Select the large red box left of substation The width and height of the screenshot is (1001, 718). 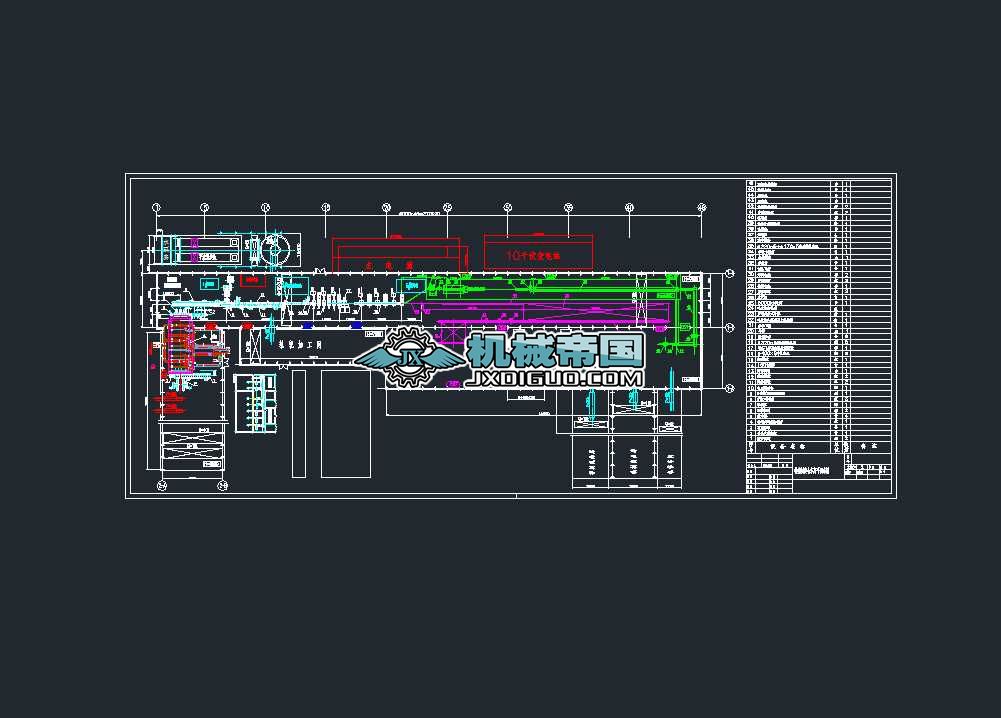pos(396,255)
